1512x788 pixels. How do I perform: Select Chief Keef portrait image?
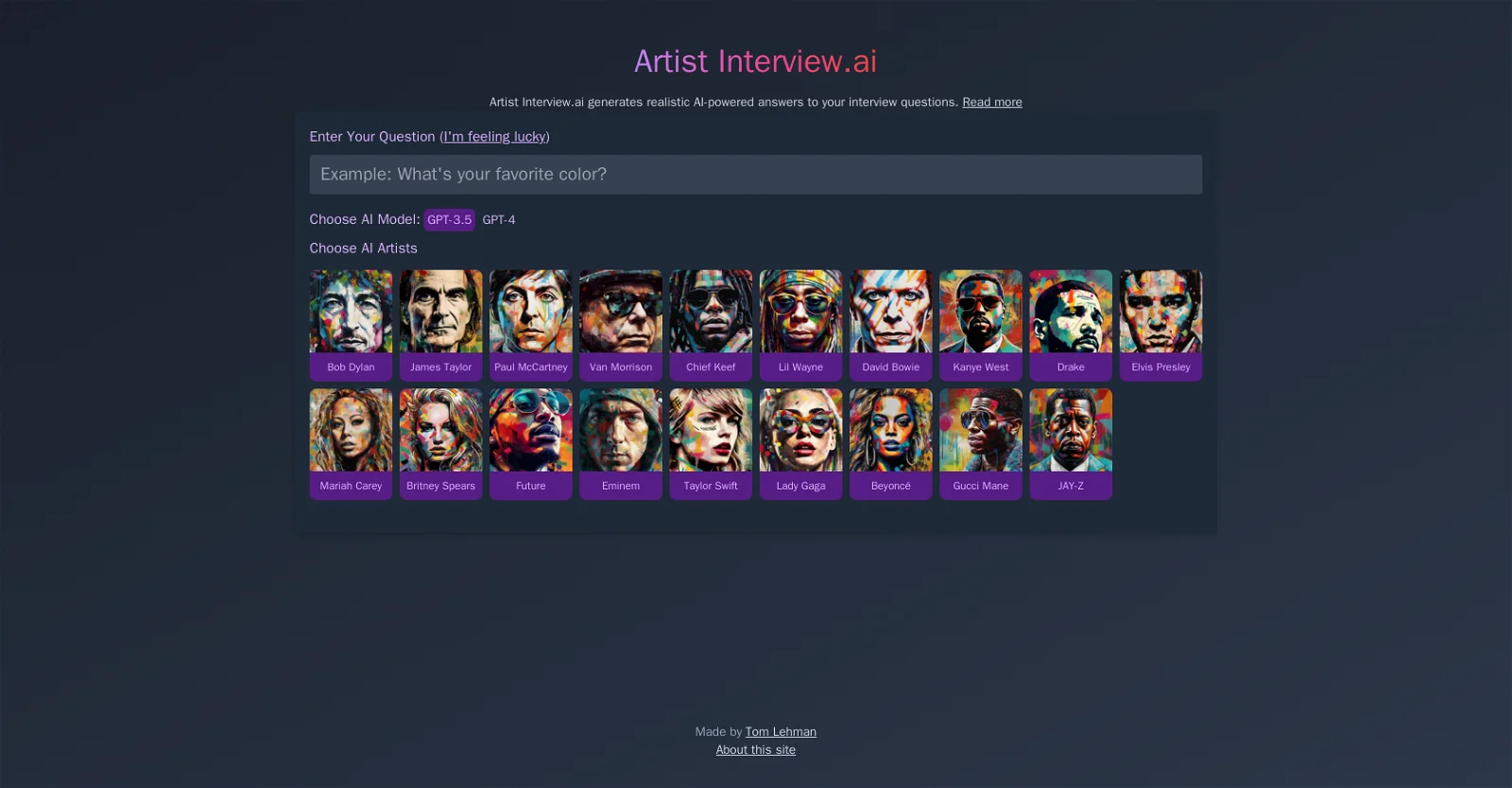click(x=711, y=312)
